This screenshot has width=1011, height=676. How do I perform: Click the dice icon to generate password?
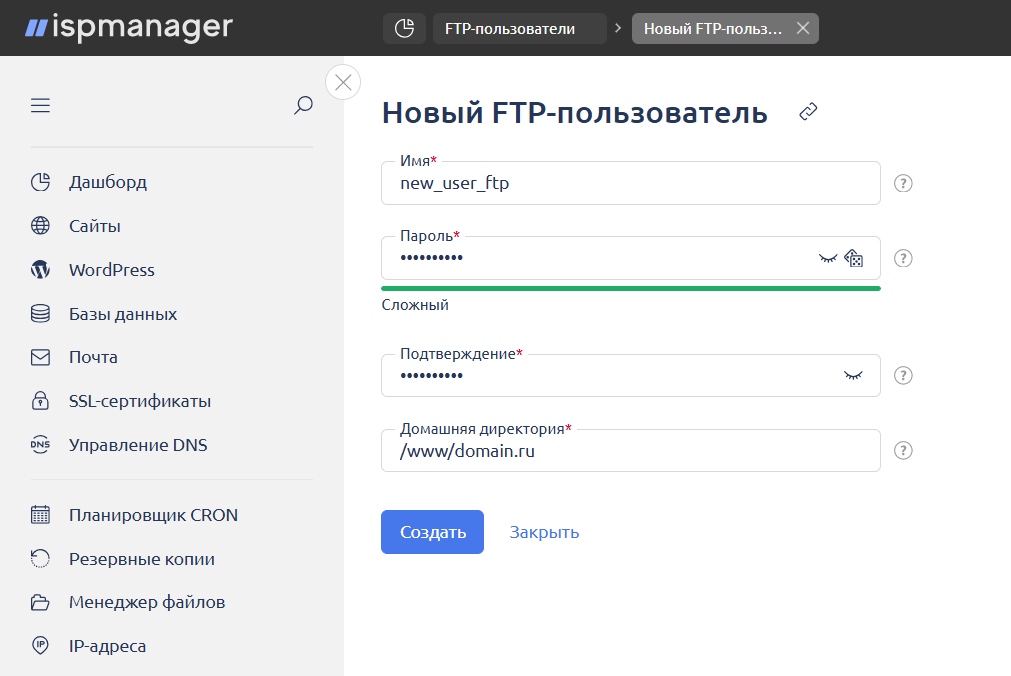pos(854,258)
